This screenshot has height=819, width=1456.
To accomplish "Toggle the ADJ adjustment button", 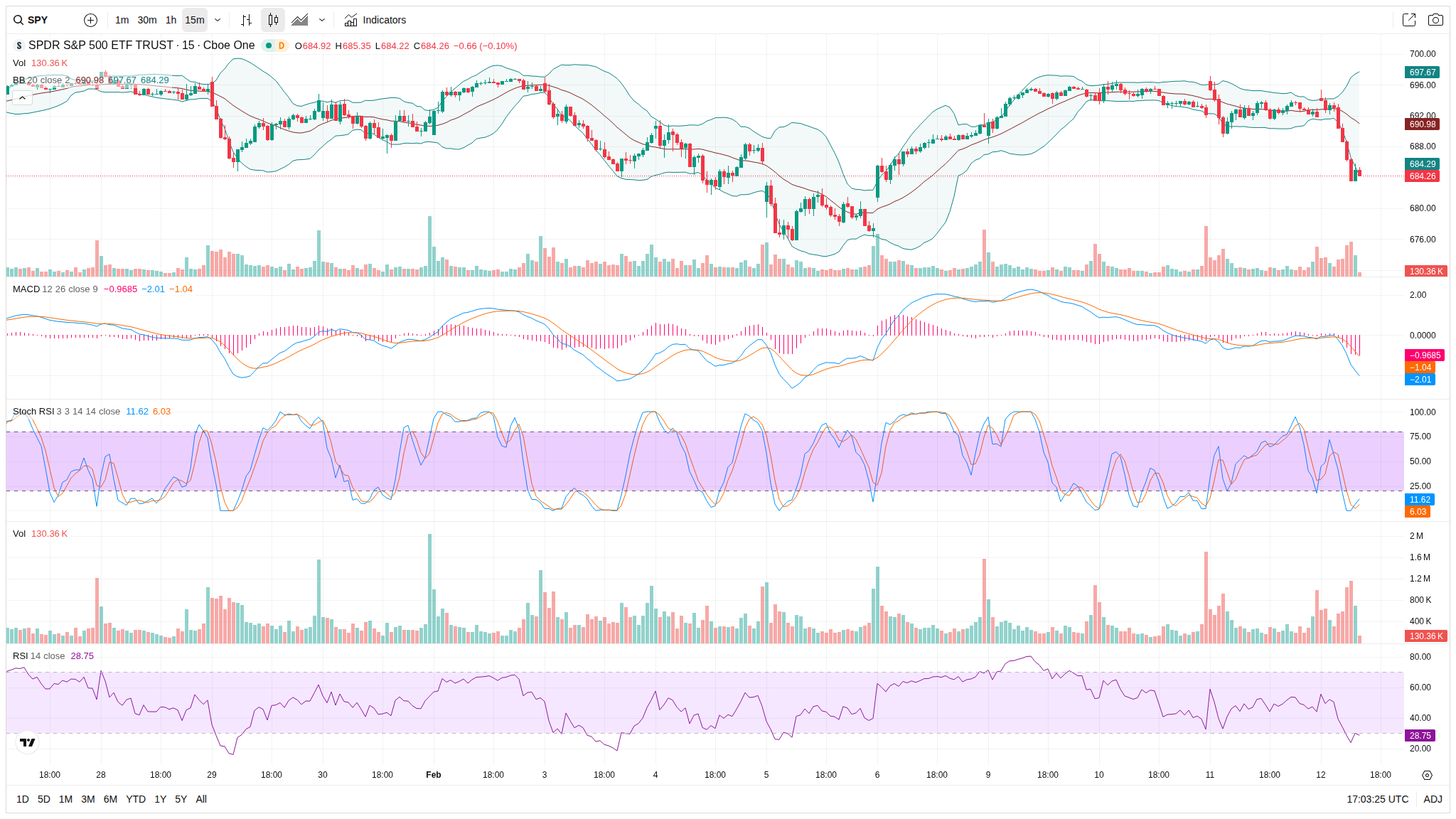I will [1433, 799].
